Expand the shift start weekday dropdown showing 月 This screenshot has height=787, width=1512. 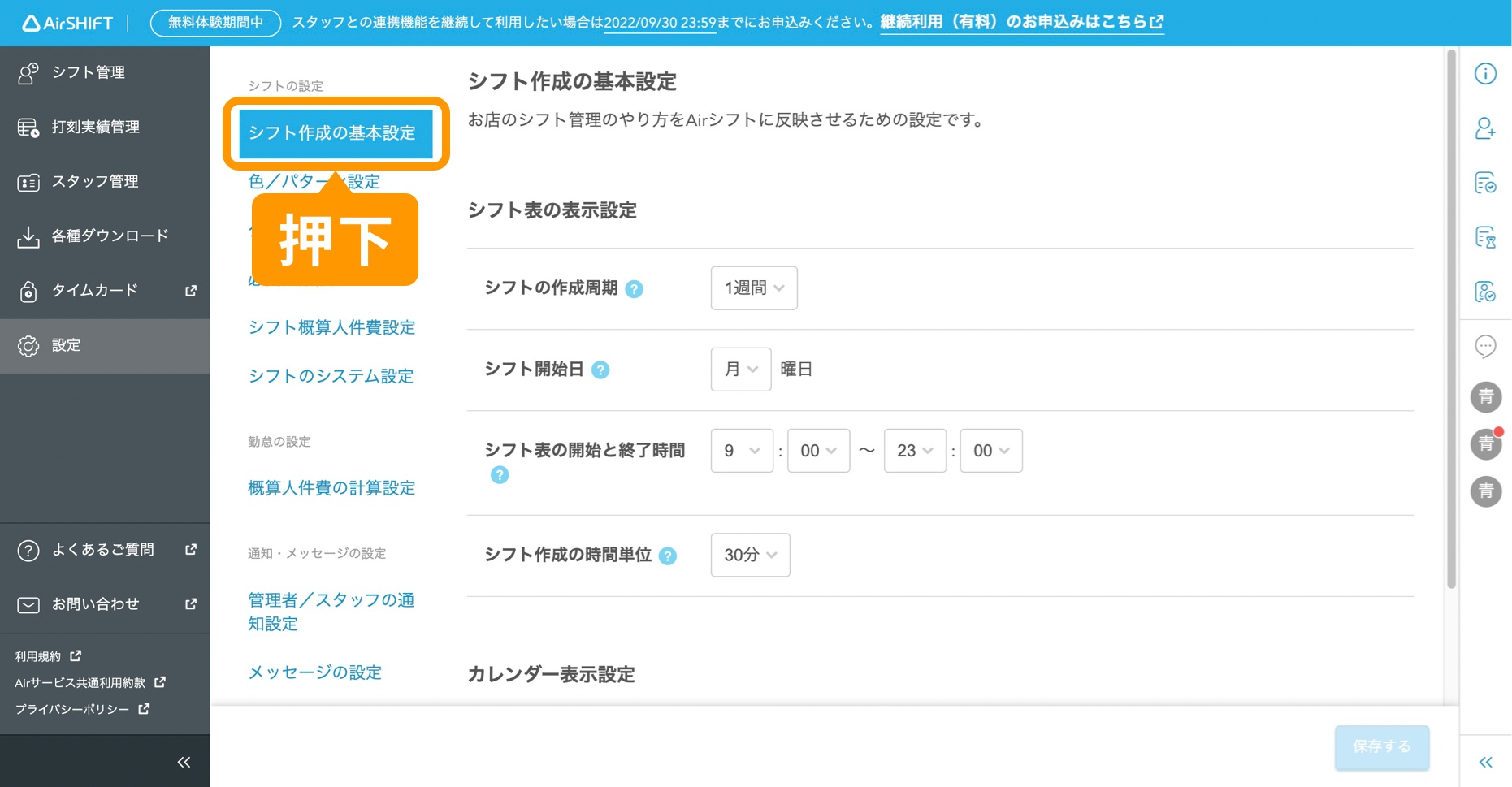tap(740, 369)
